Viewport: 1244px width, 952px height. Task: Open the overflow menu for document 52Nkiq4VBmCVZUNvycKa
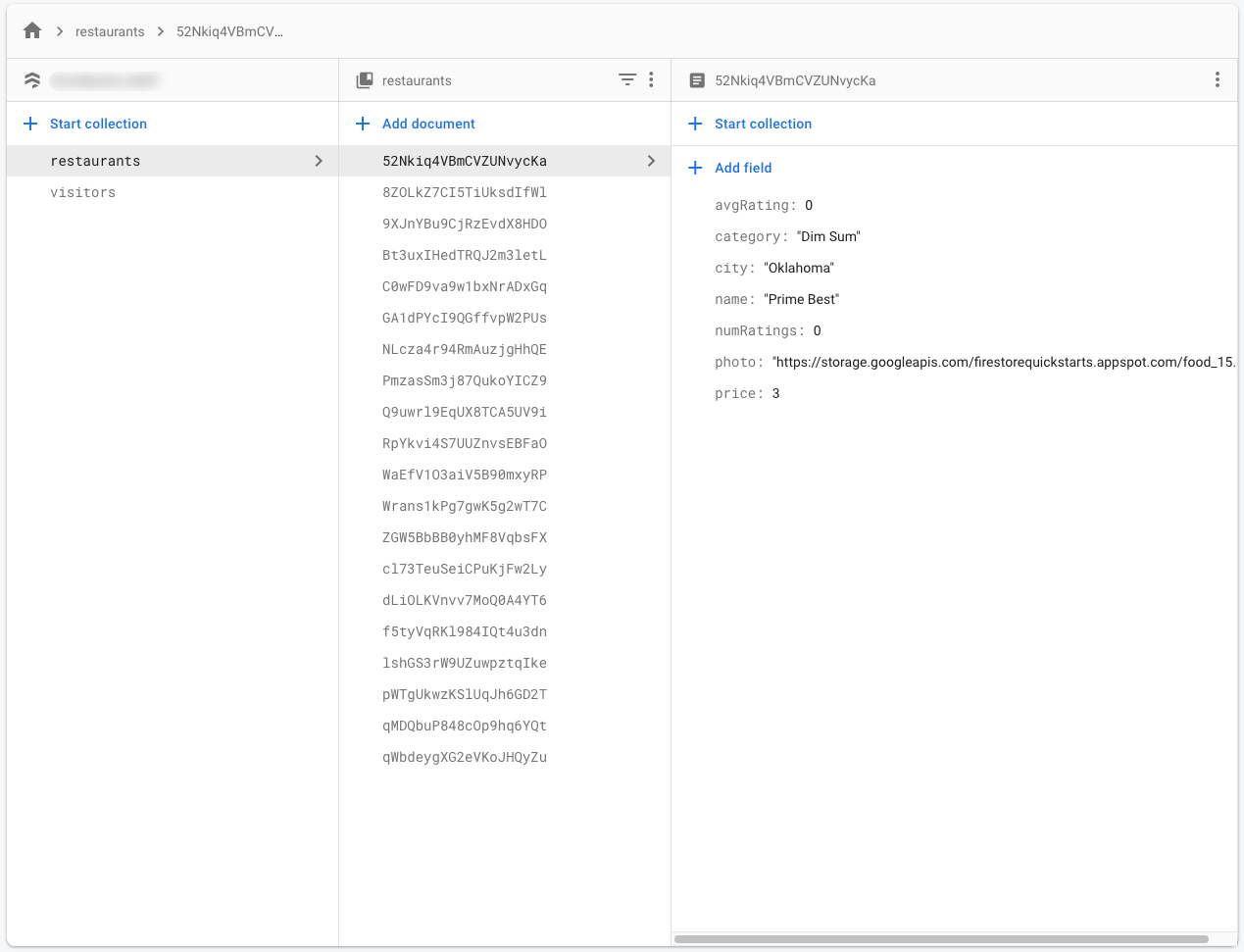point(1218,80)
